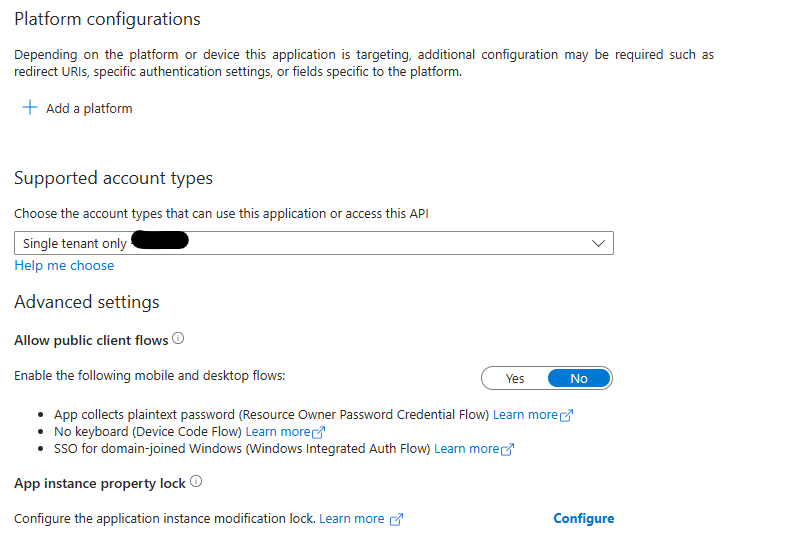
Task: Click external link icon after Password Credential Flow Learn more
Action: coord(566,415)
